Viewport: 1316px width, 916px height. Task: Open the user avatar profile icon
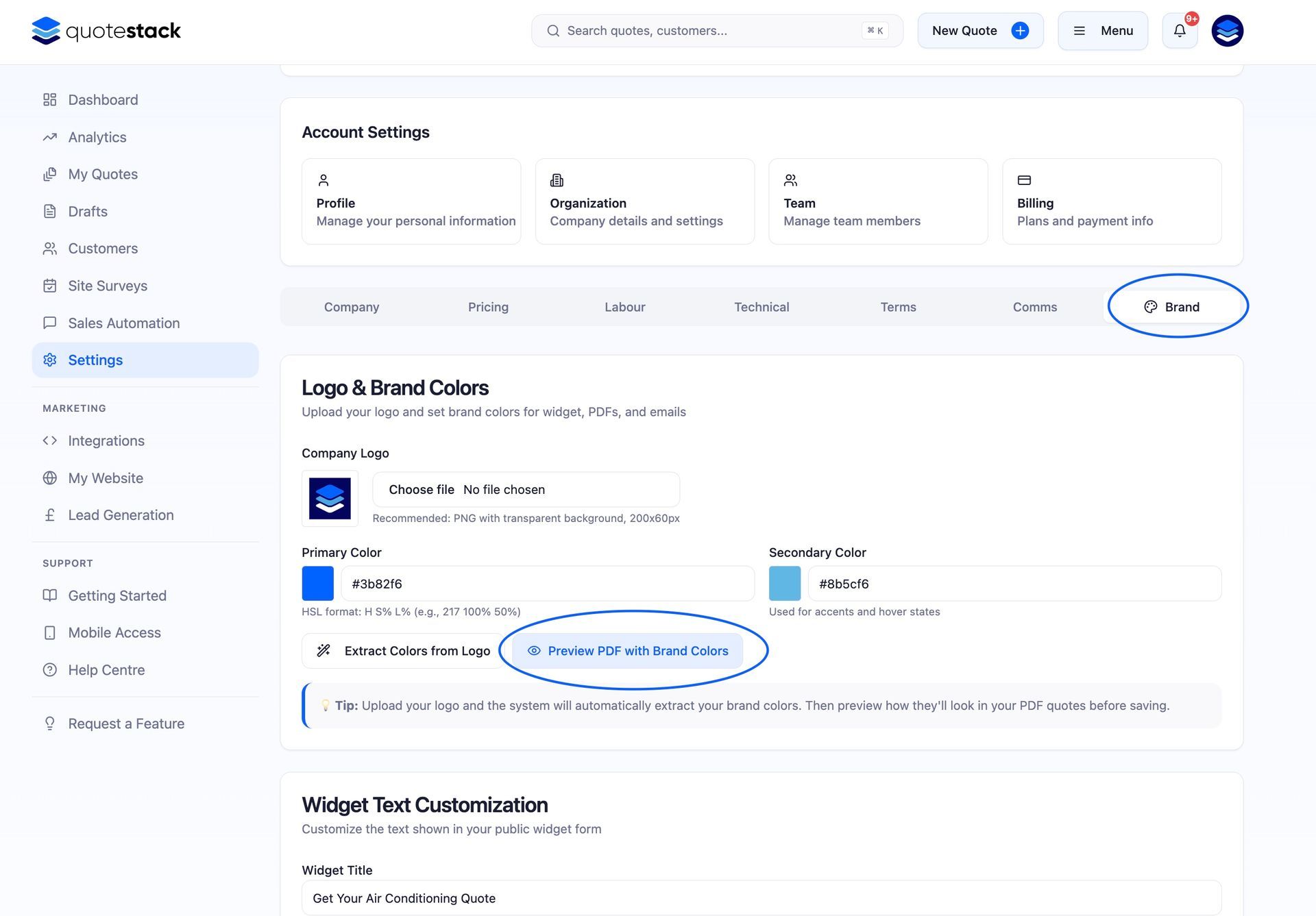1227,31
